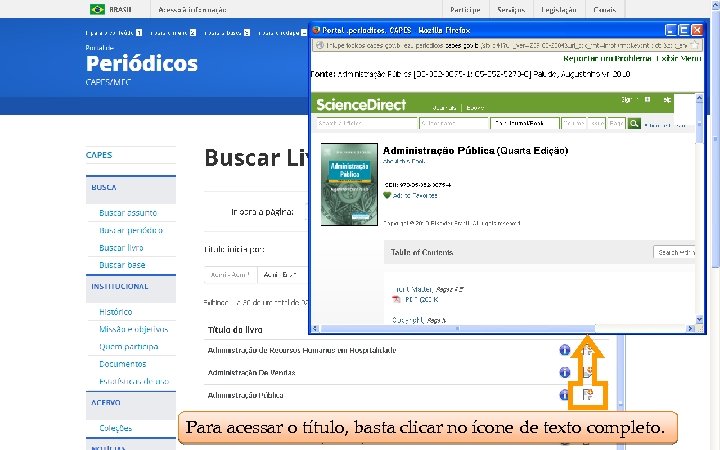Click the green heart Add to Favorites icon
The width and height of the screenshot is (720, 450).
pyautogui.click(x=387, y=195)
